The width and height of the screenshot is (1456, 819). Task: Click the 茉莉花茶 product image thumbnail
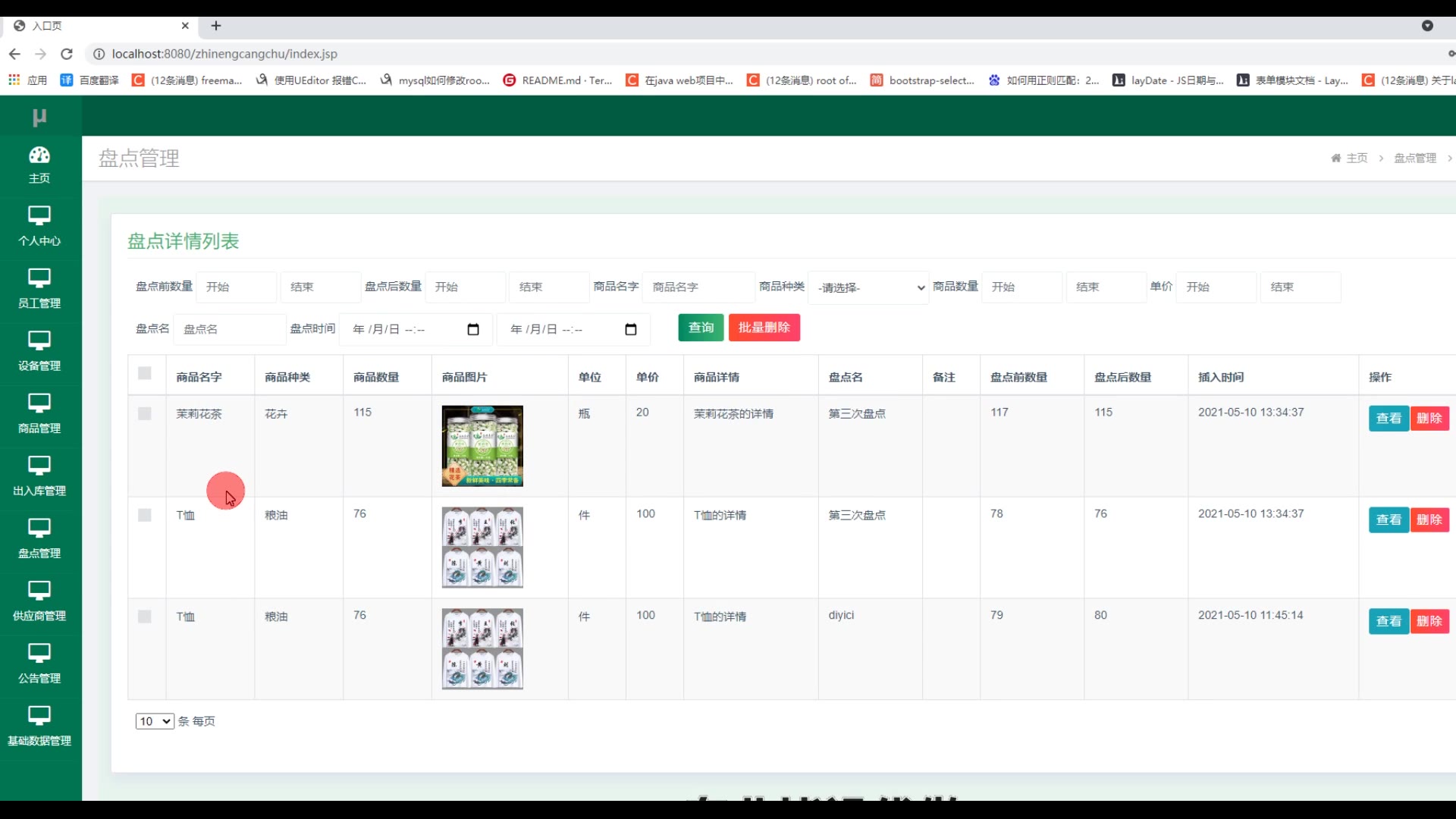coord(482,446)
